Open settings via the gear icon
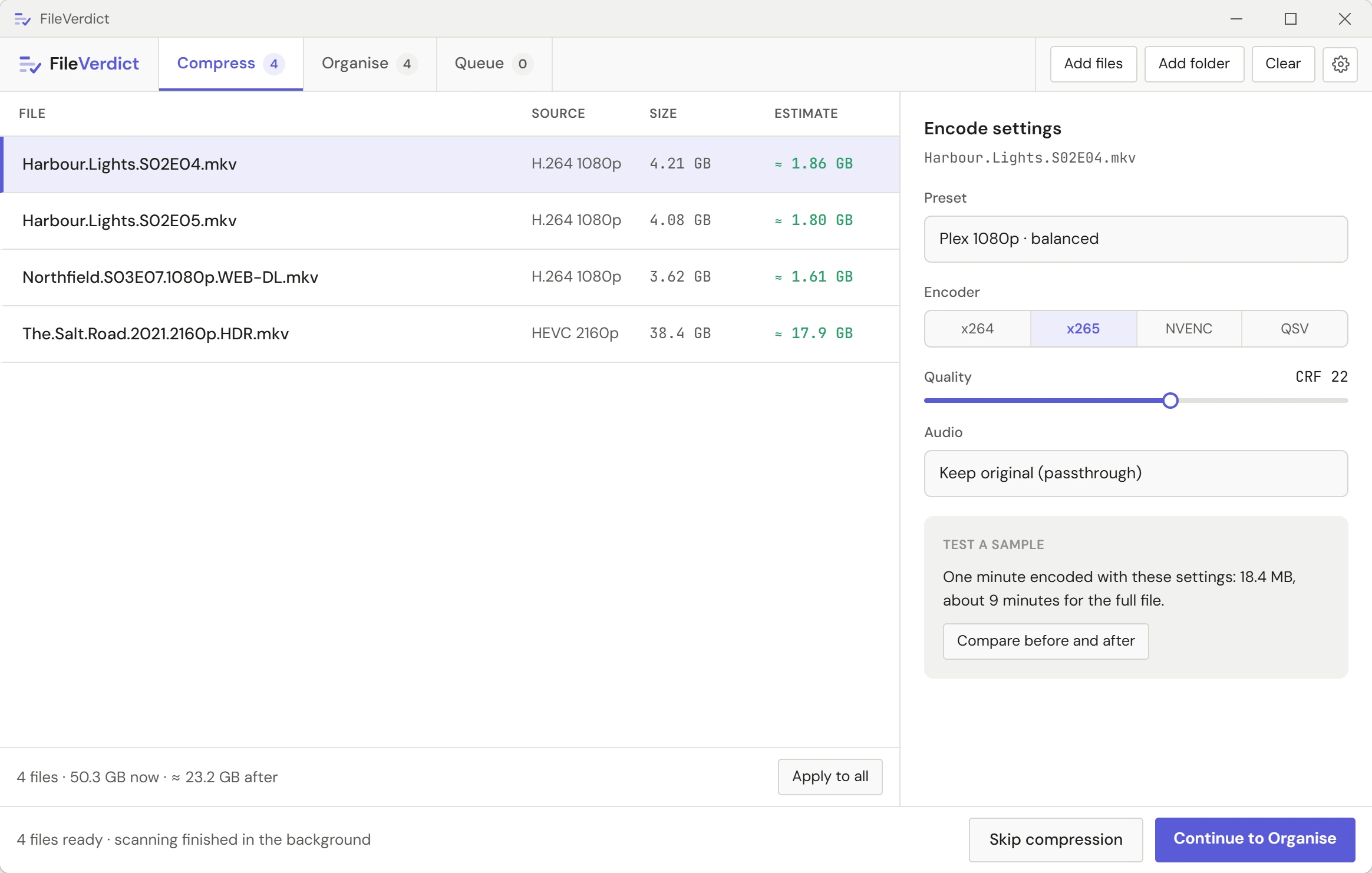 click(x=1340, y=64)
